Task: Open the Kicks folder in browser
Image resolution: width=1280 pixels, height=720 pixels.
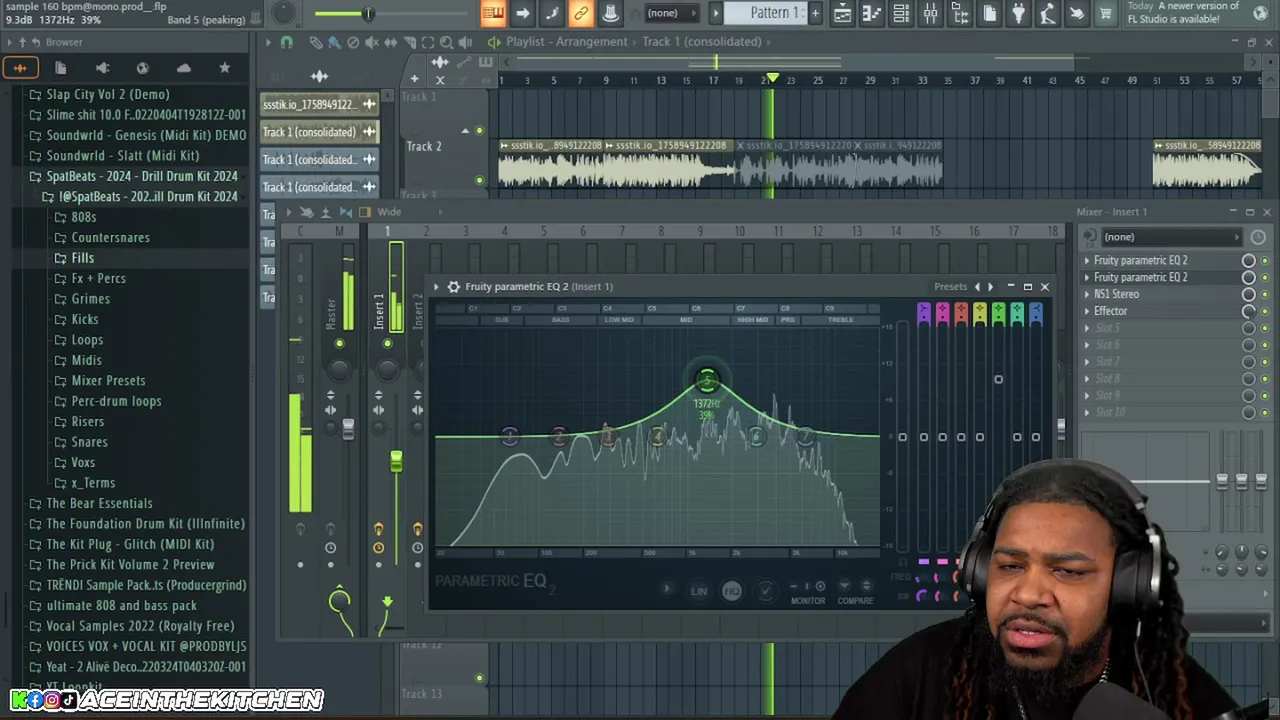Action: click(85, 319)
